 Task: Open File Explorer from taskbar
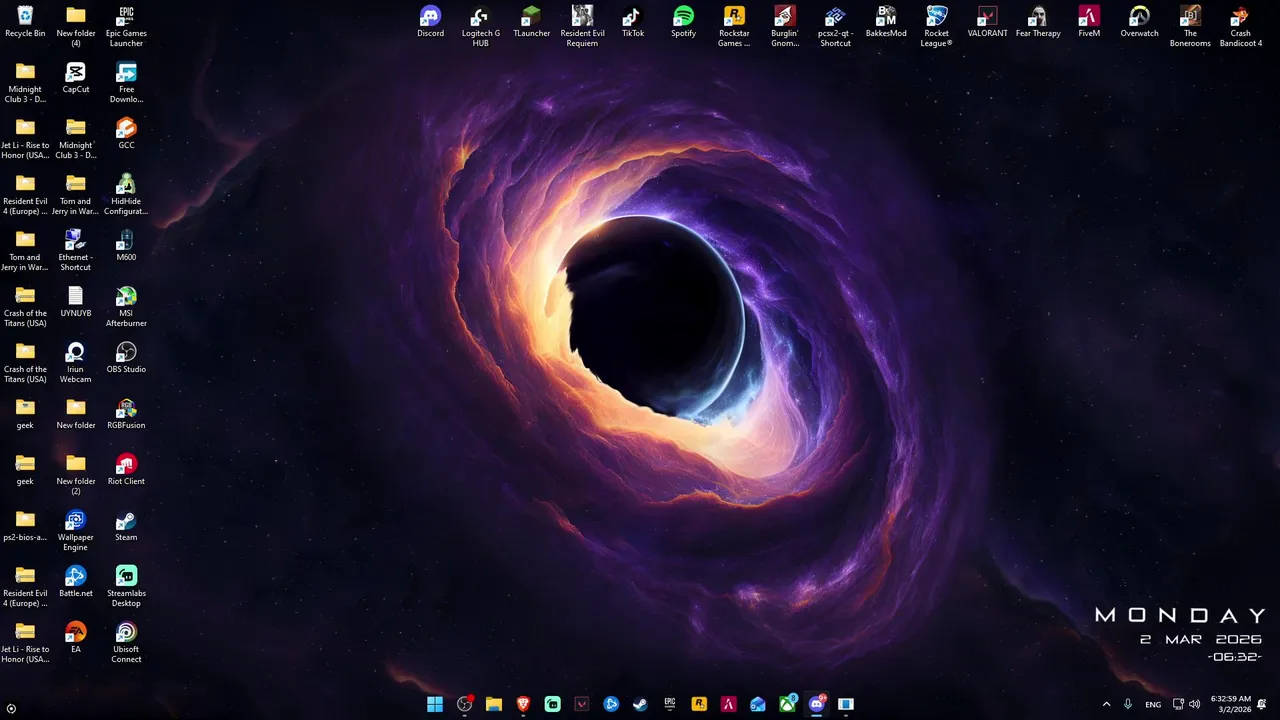pyautogui.click(x=494, y=704)
